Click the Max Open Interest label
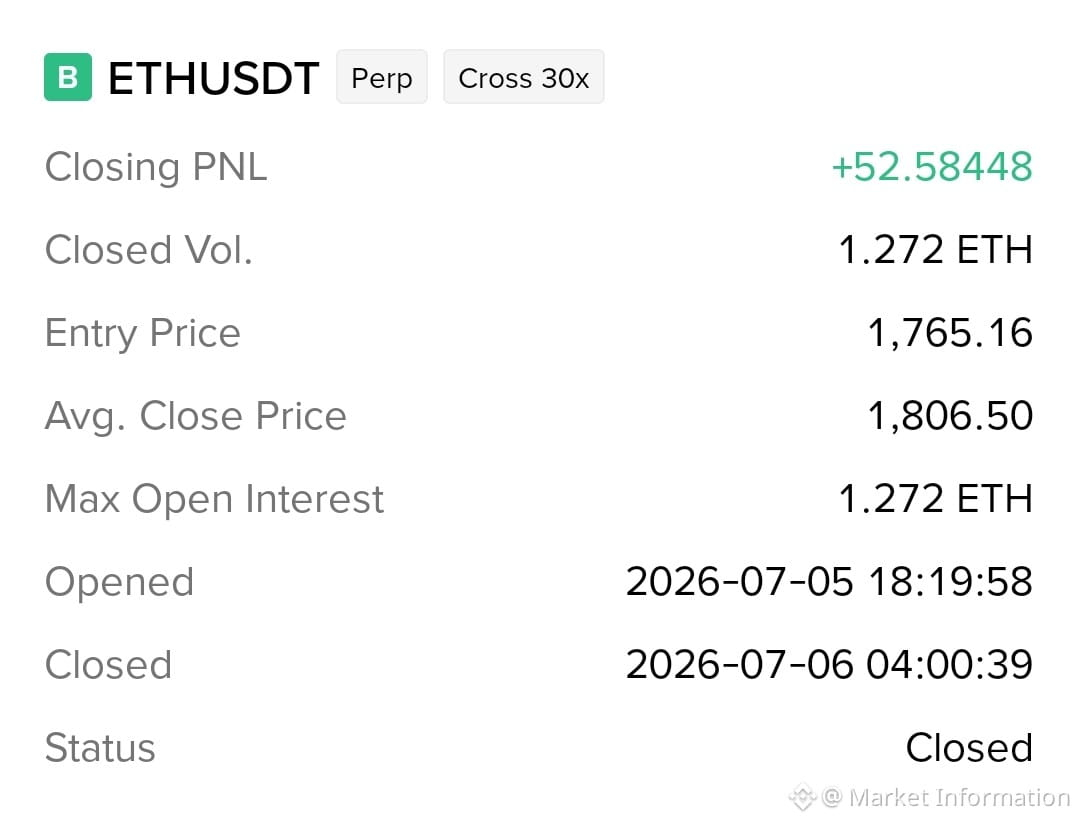This screenshot has width=1078, height=822. pyautogui.click(x=214, y=499)
